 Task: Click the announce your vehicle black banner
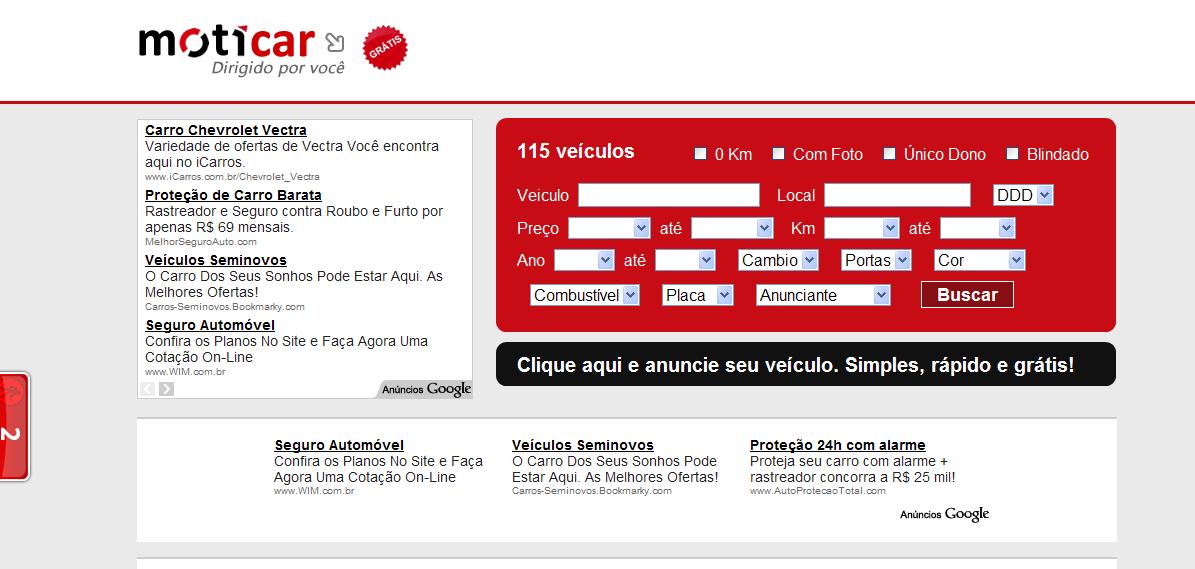(806, 364)
